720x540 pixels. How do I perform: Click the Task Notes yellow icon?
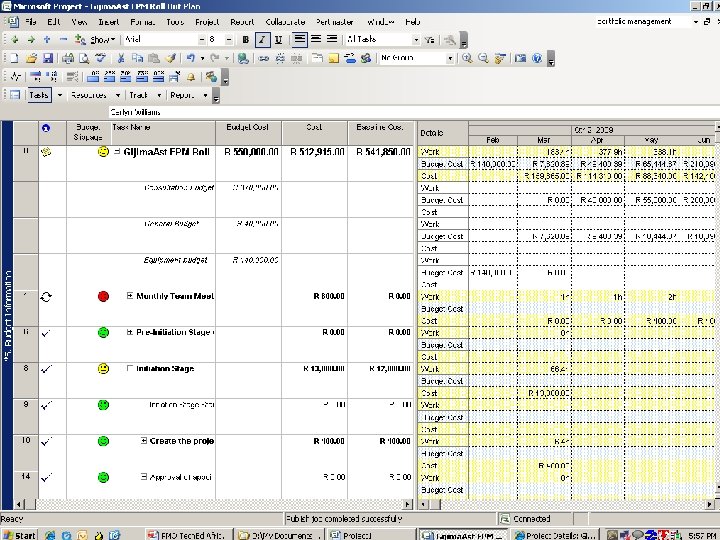[333, 58]
